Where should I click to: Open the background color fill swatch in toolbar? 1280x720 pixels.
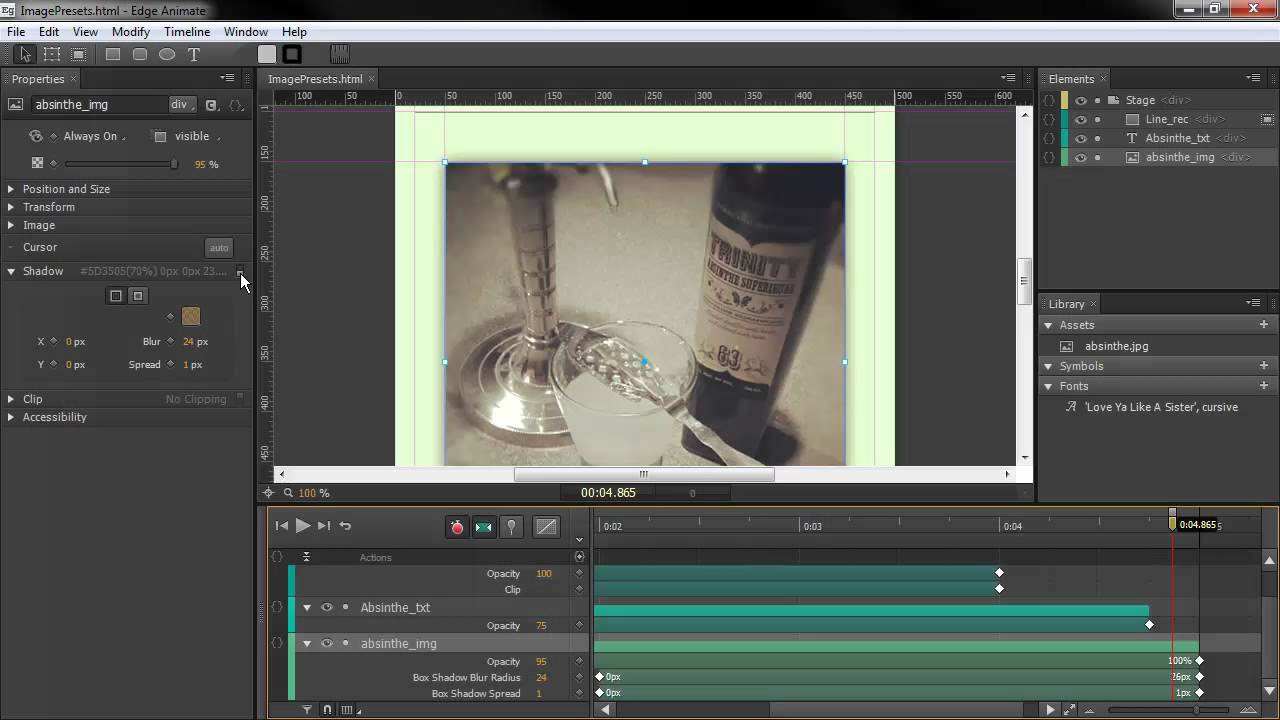coord(267,55)
